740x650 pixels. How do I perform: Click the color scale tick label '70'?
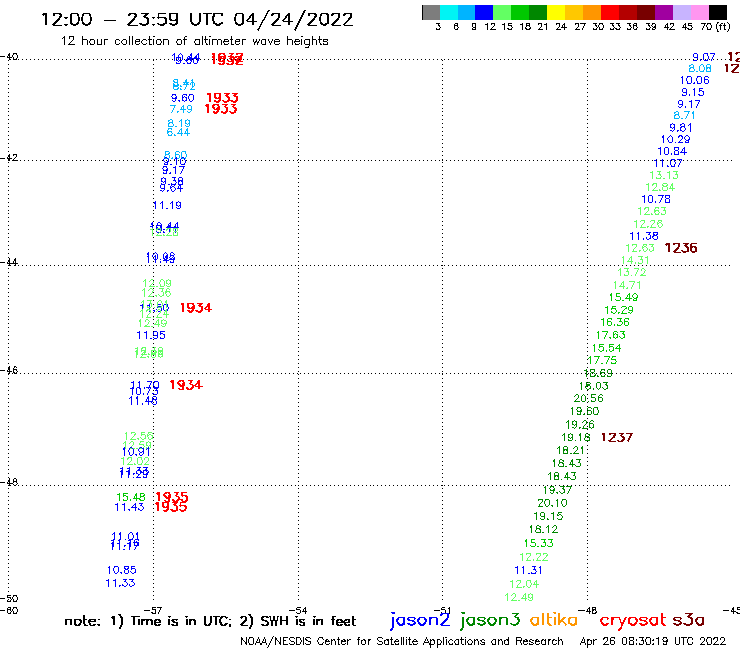tap(706, 27)
